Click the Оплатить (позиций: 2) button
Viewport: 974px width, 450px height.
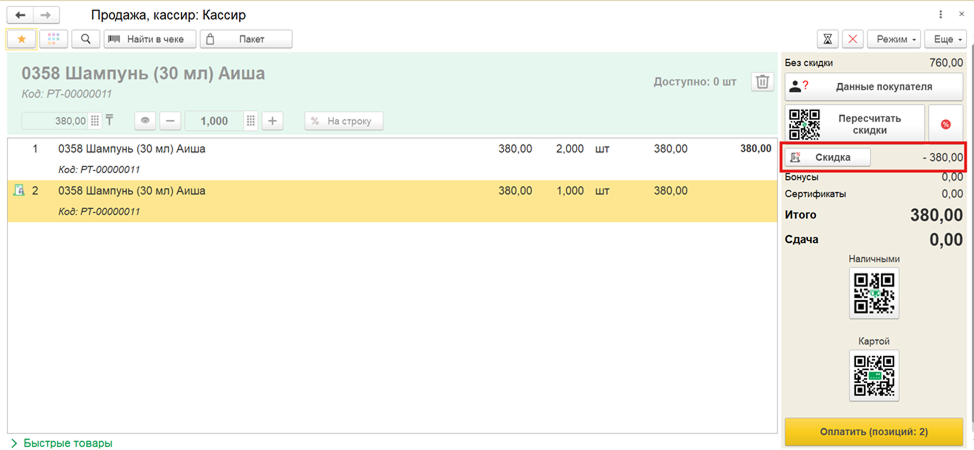click(874, 432)
